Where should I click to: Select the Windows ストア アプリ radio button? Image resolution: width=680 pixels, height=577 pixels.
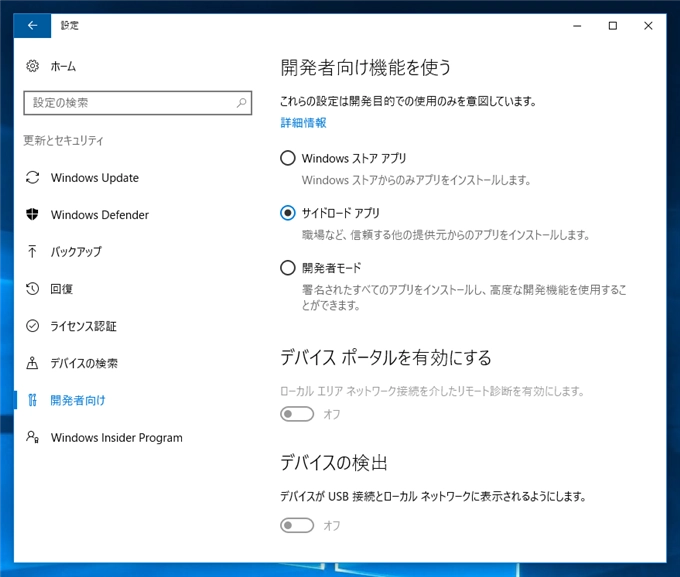coord(288,158)
